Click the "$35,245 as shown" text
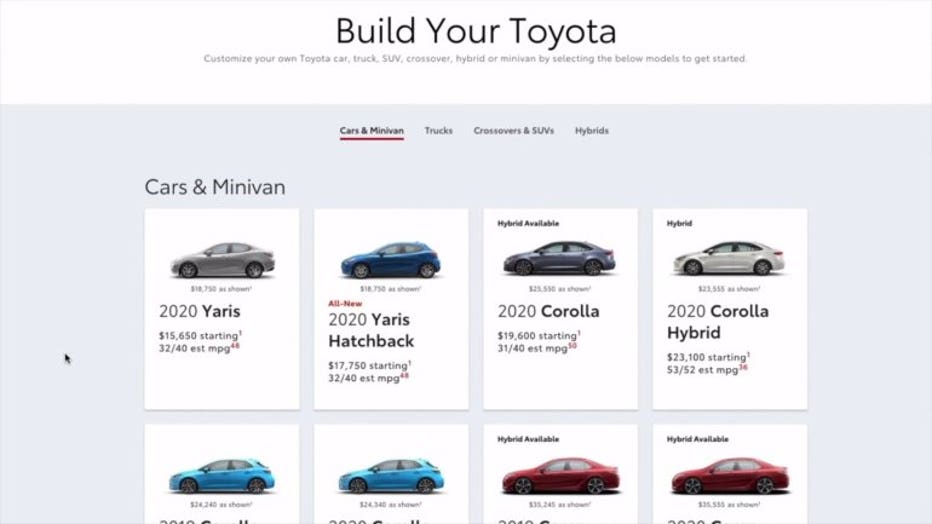 [559, 505]
